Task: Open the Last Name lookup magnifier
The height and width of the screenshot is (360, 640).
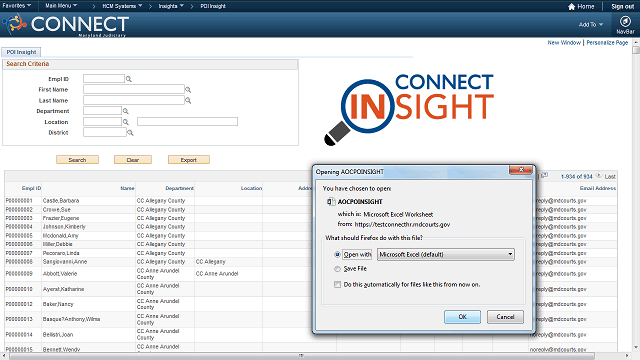Action: point(188,100)
